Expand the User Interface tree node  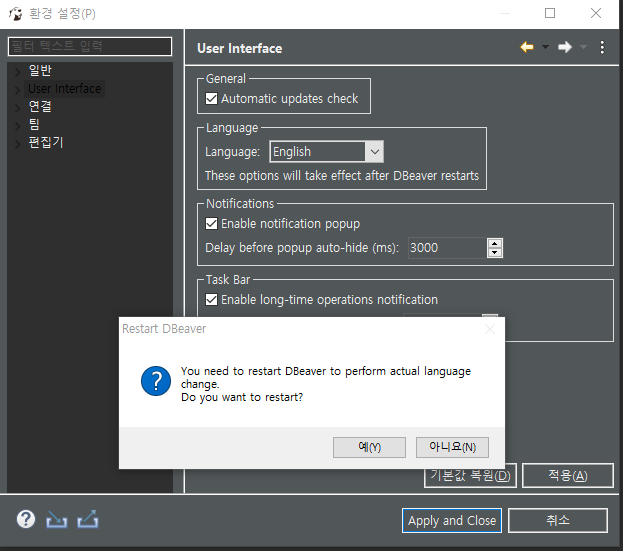(17, 89)
